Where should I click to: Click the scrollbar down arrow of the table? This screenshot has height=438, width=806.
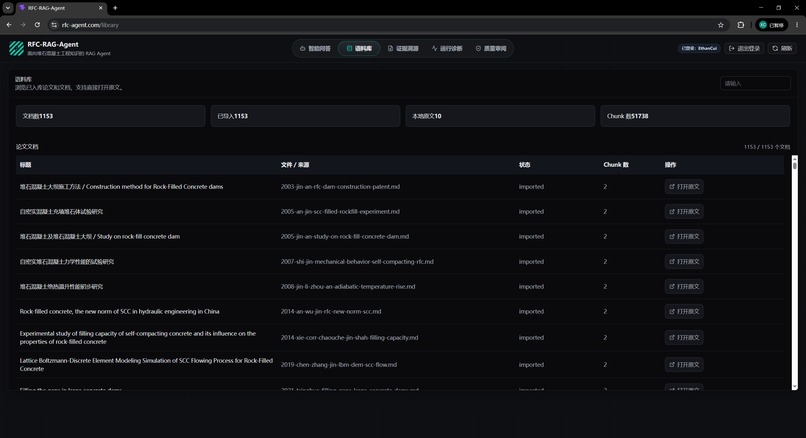tap(794, 387)
